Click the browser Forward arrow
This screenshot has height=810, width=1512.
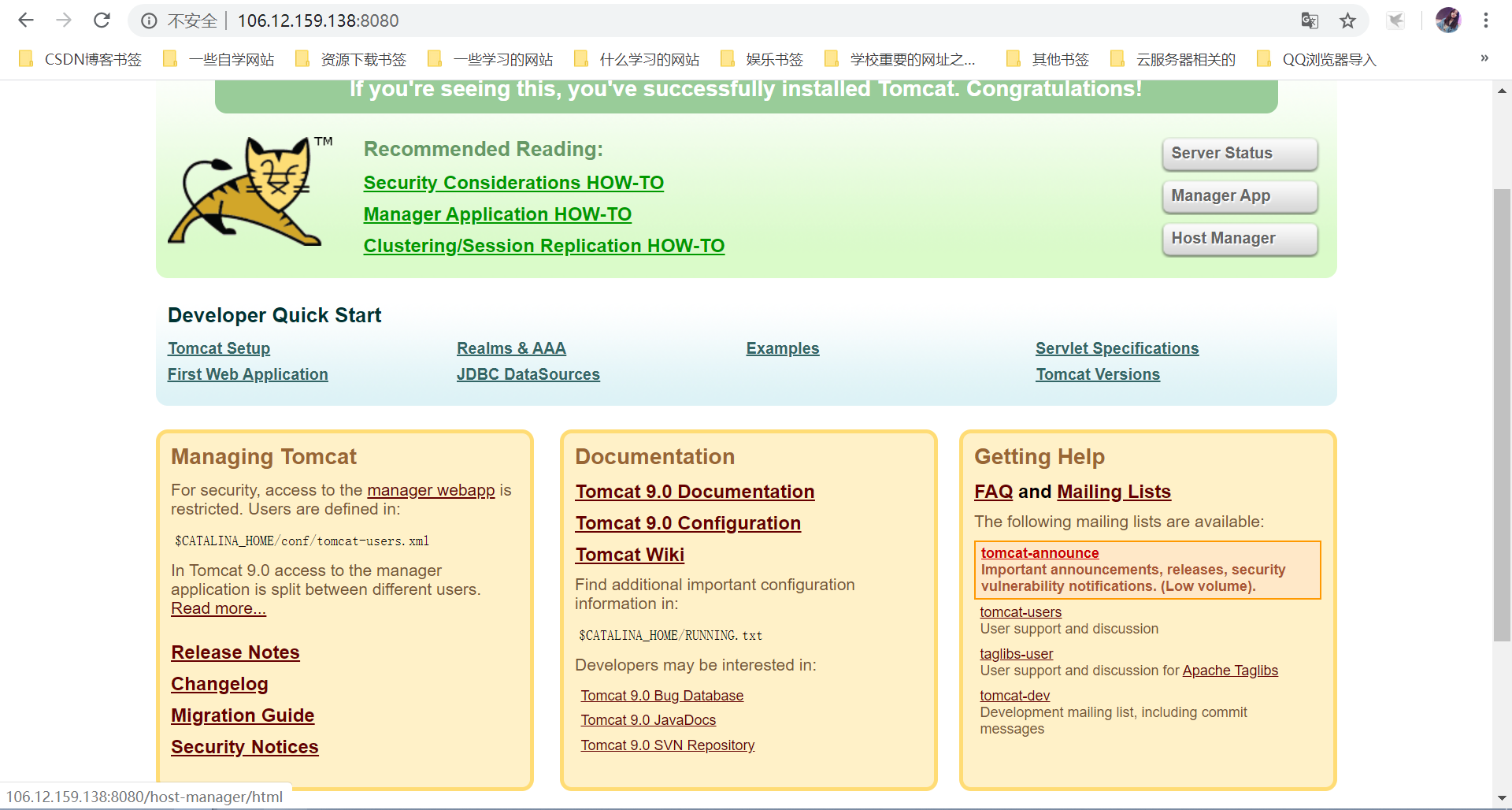point(64,20)
